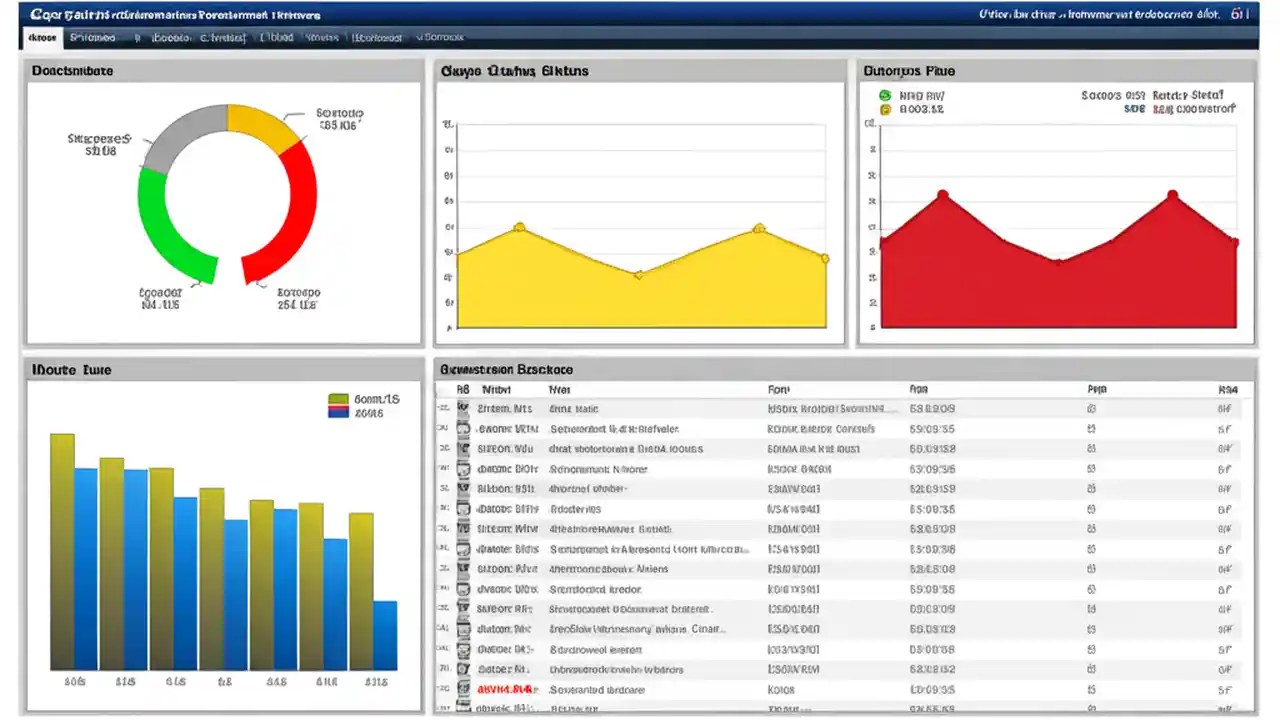Select the first row of the events table

[x=700, y=408]
